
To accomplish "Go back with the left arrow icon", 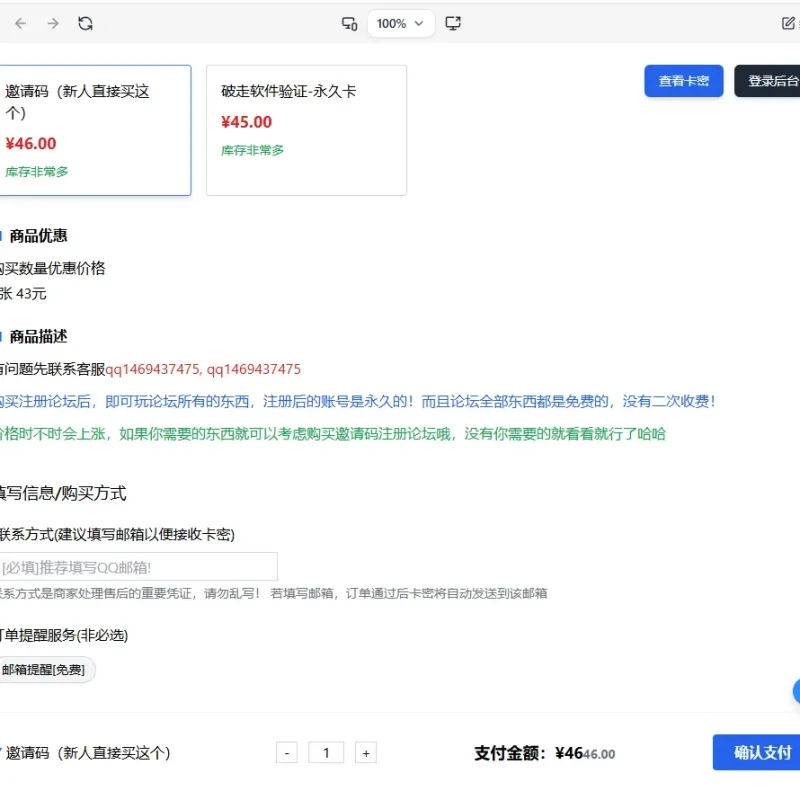I will 20,23.
